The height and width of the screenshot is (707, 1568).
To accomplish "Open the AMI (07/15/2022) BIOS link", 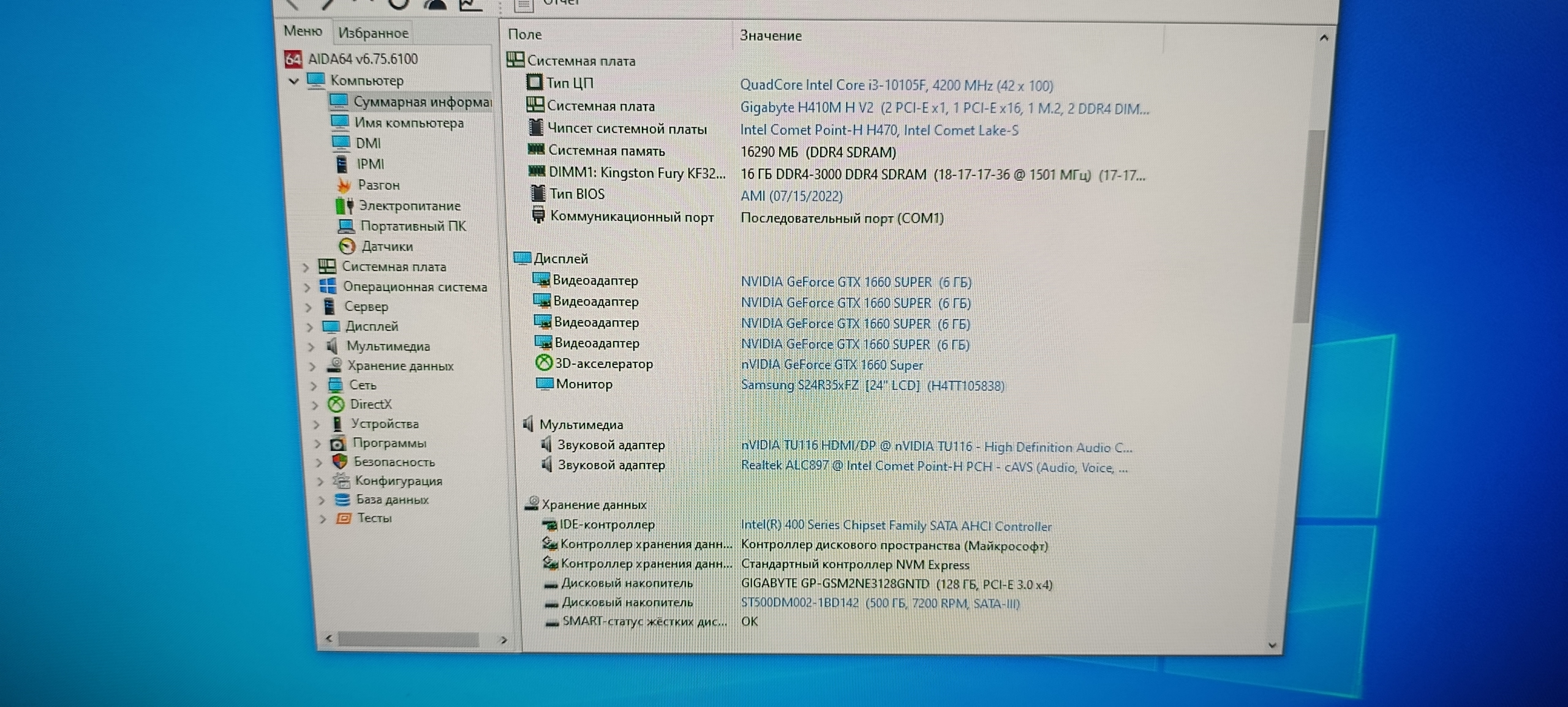I will coord(791,196).
